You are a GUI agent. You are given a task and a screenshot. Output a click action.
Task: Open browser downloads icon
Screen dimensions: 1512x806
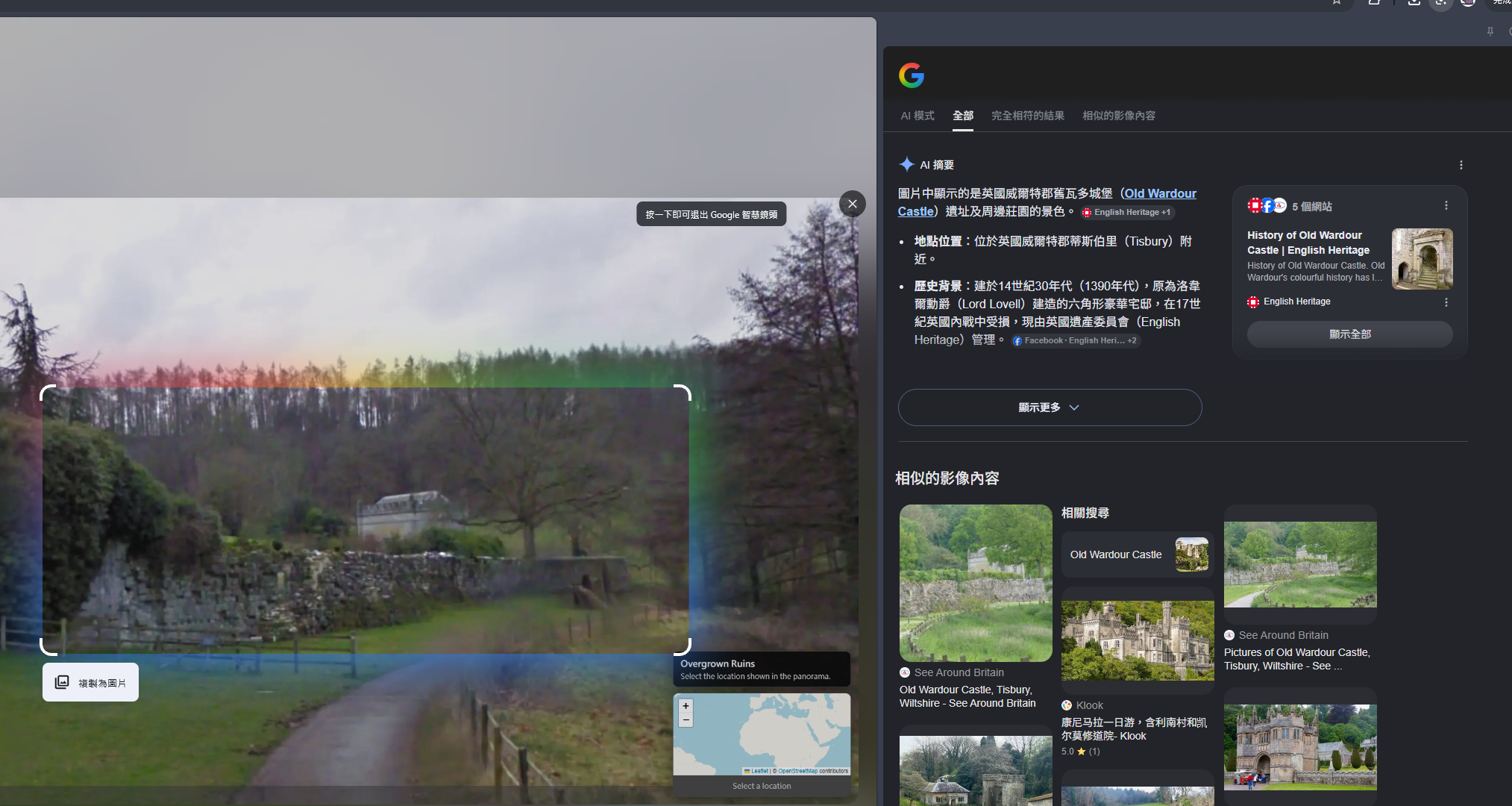tap(1414, 2)
